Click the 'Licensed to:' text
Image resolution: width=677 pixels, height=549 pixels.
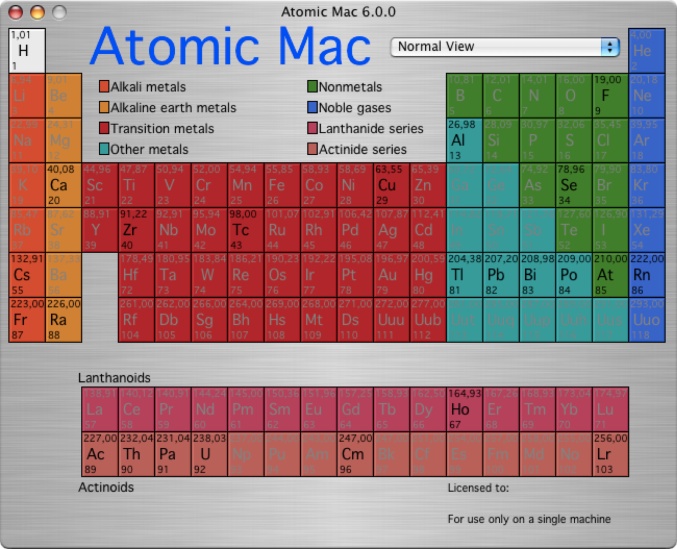click(478, 488)
